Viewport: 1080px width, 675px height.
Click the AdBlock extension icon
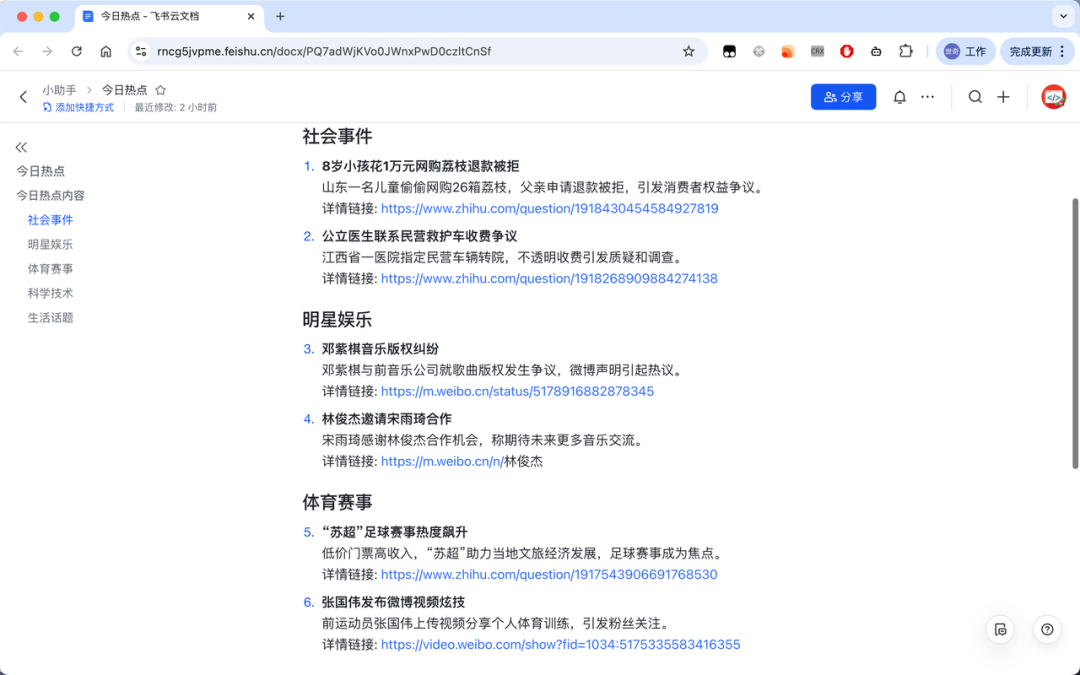coord(846,49)
